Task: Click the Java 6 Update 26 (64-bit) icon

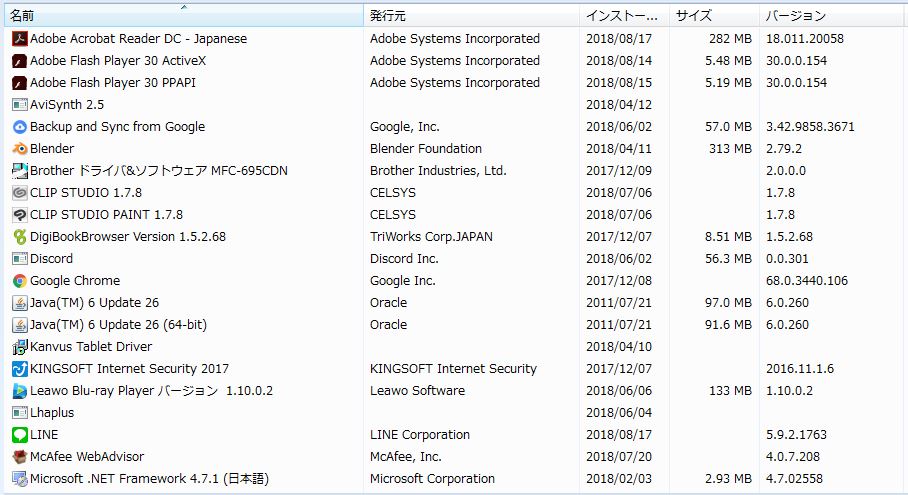Action: point(19,325)
